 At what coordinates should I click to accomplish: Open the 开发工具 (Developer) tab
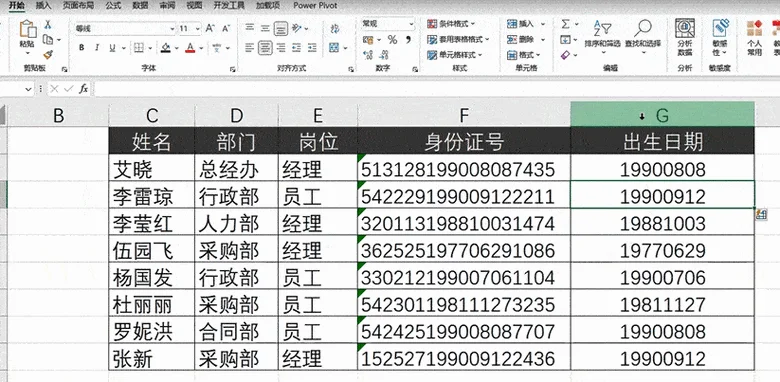point(229,5)
